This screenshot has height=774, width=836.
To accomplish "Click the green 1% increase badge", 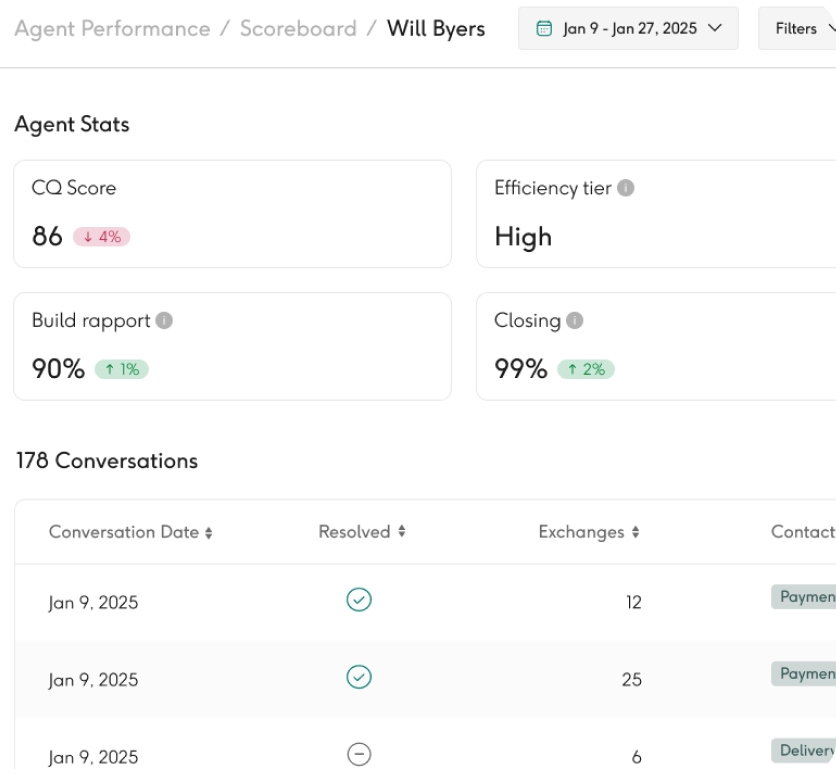I will (121, 370).
